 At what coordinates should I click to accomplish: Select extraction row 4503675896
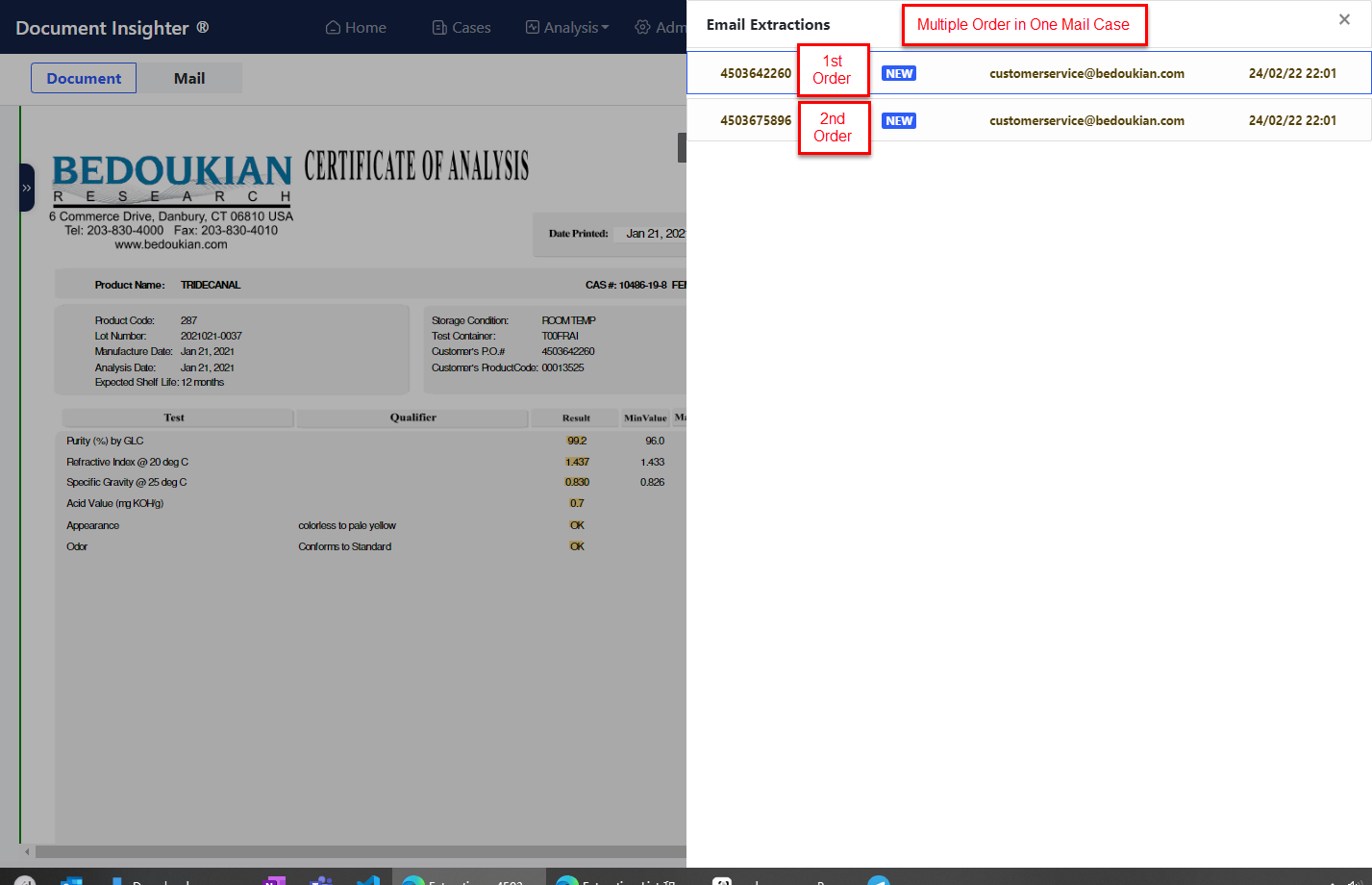756,121
